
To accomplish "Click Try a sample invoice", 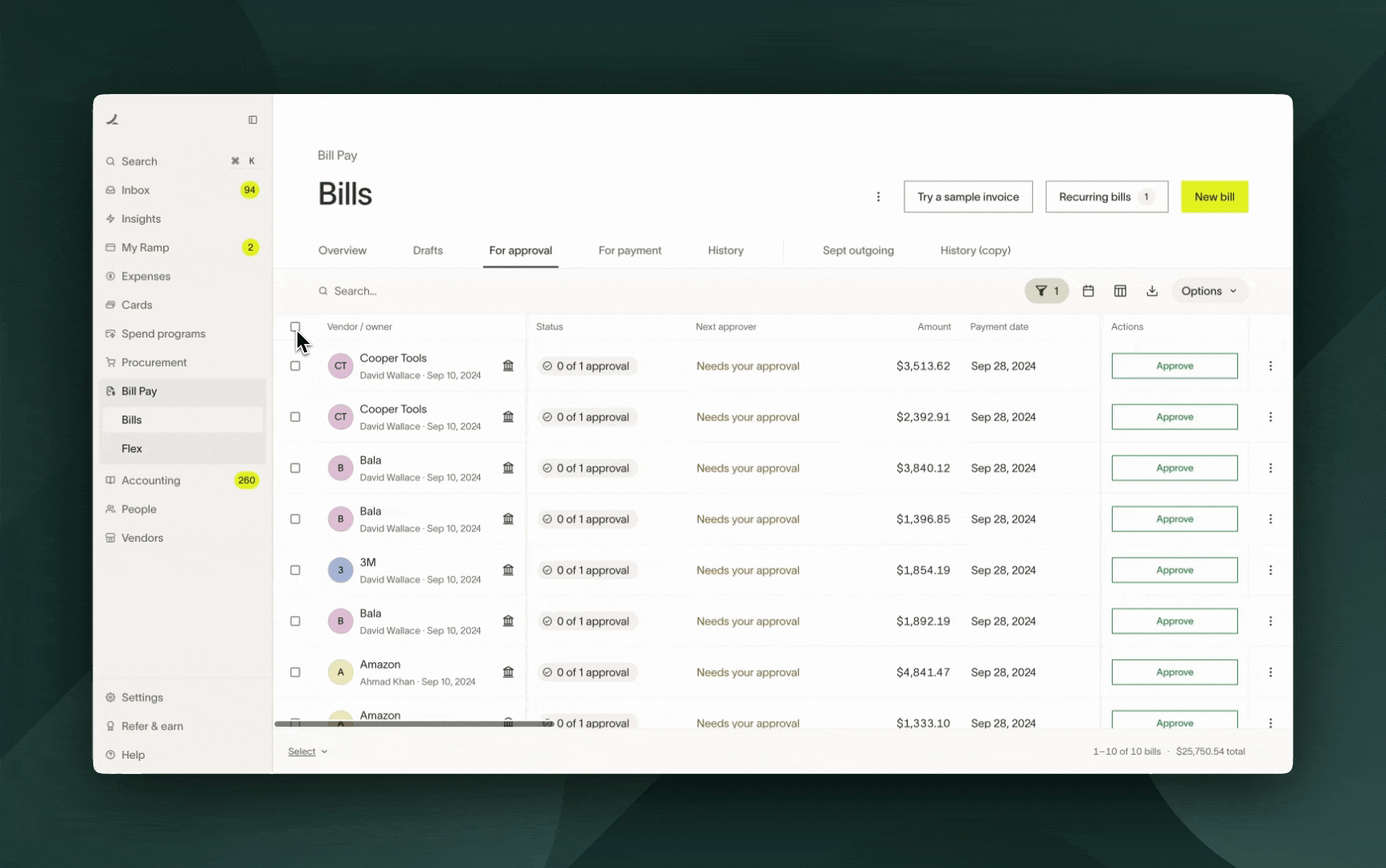I will pyautogui.click(x=968, y=197).
